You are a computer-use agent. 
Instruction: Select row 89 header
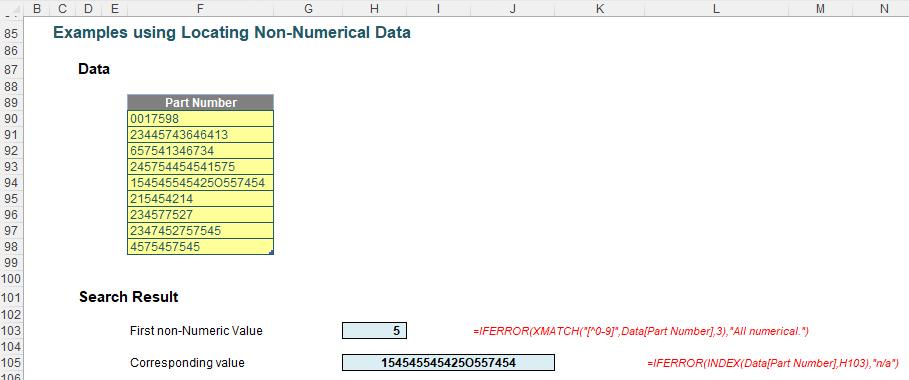(11, 103)
